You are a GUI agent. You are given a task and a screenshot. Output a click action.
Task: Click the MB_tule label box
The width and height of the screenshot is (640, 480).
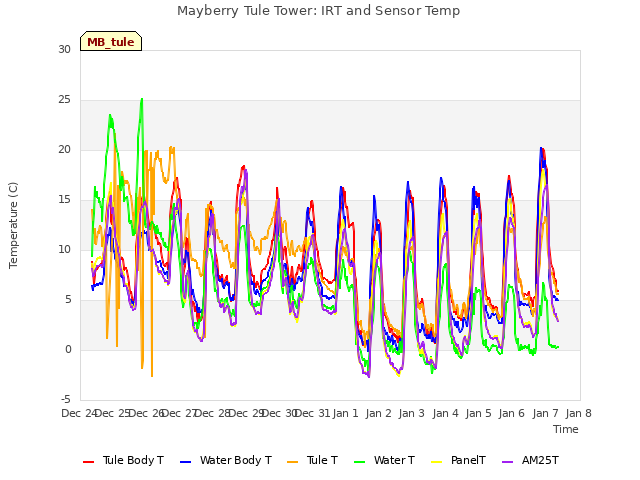pos(111,41)
